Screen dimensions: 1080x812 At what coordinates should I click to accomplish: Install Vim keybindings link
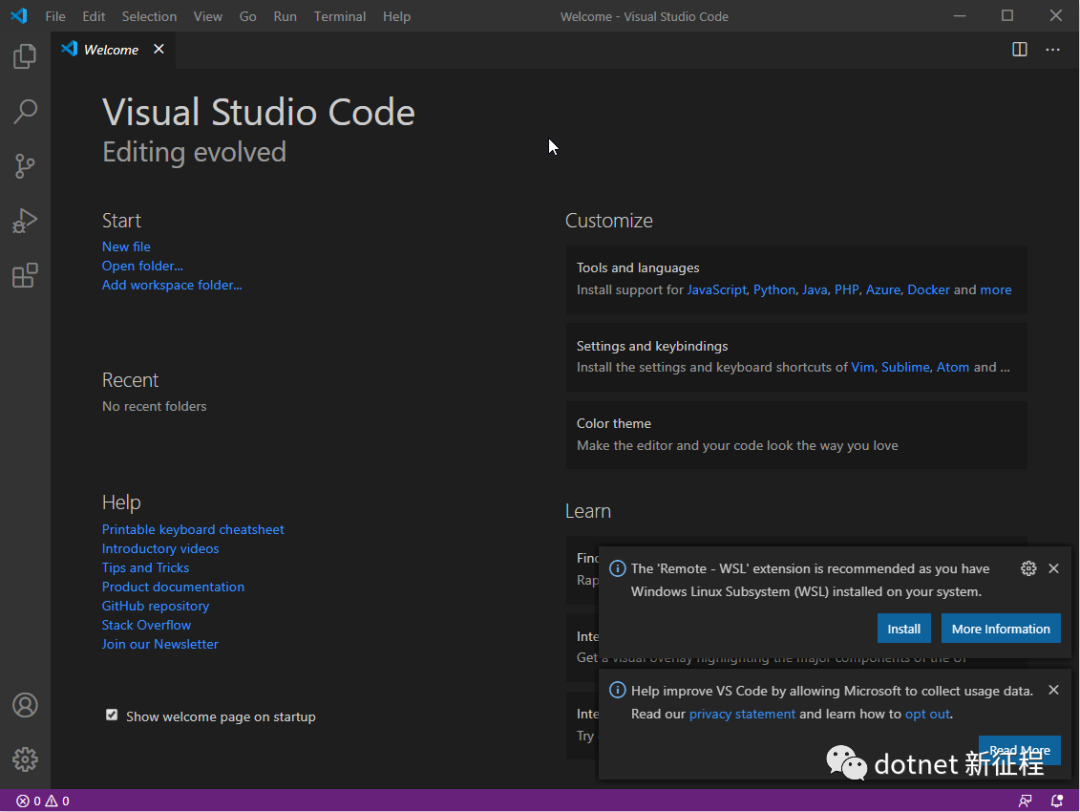(862, 368)
